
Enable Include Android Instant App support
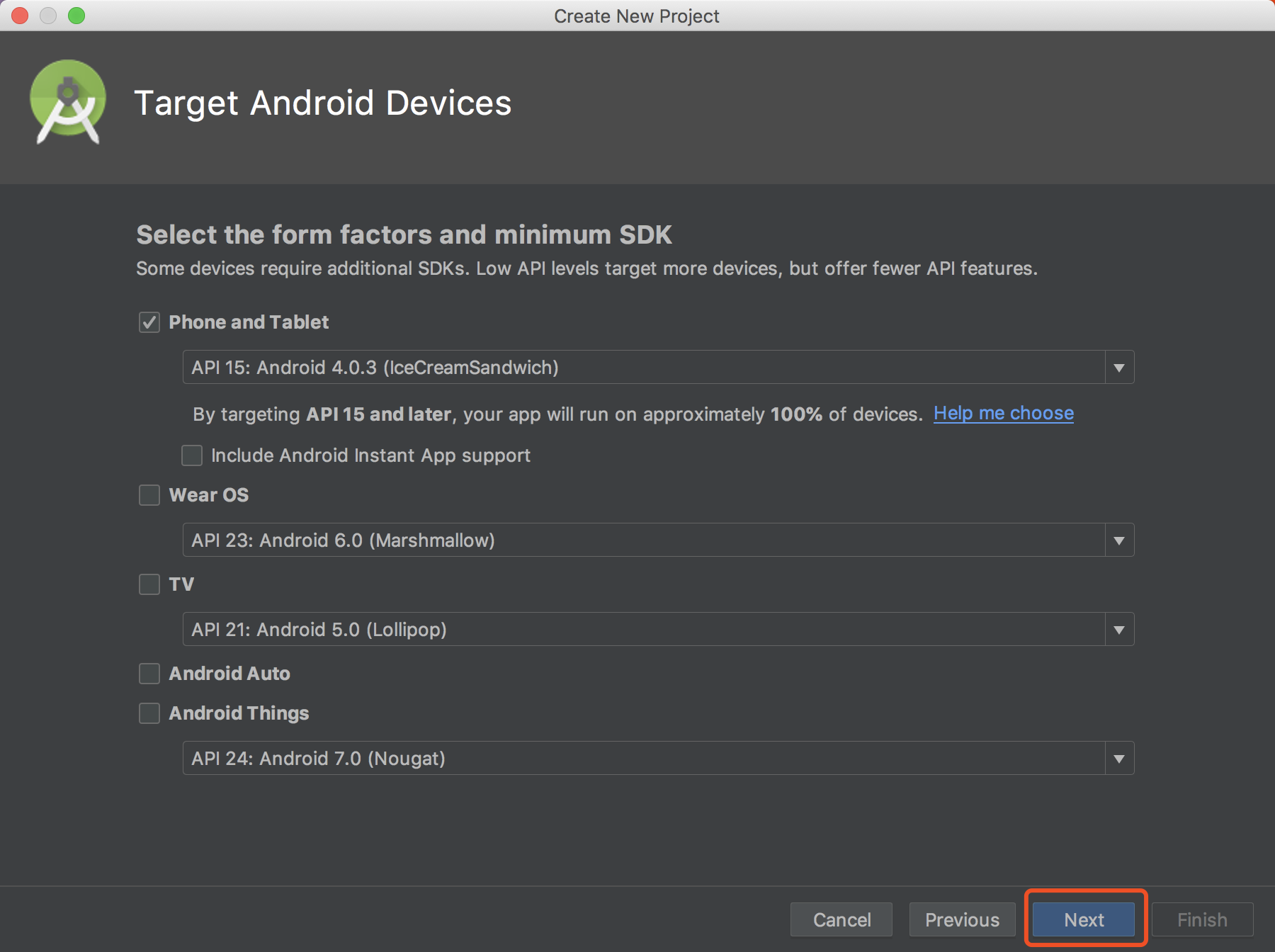pos(192,455)
